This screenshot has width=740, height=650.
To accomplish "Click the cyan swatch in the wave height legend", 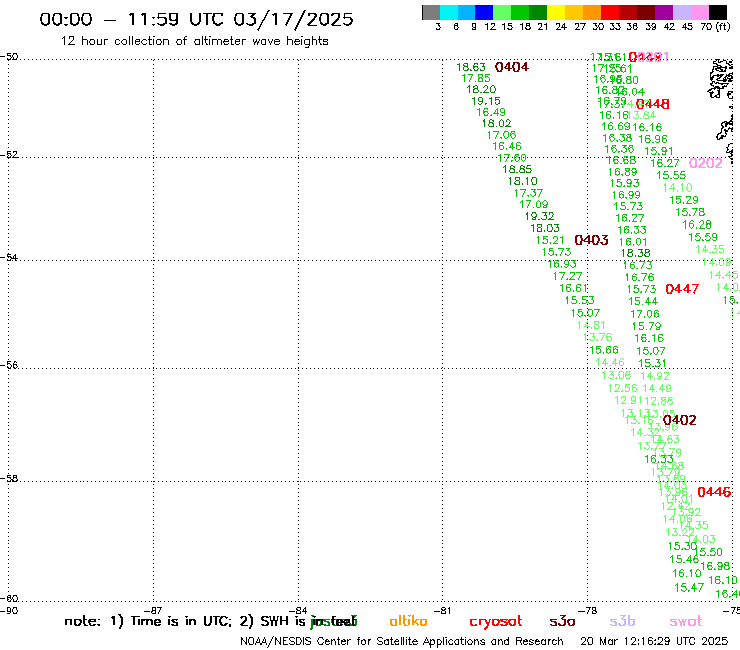I will 449,12.
